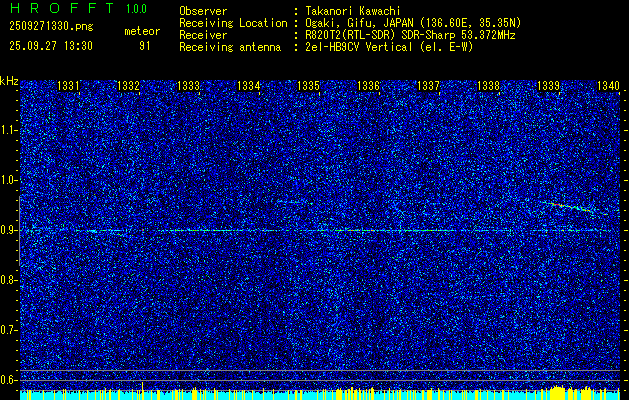629x400 pixels.
Task: Click the Observer field label
Action: pos(203,11)
